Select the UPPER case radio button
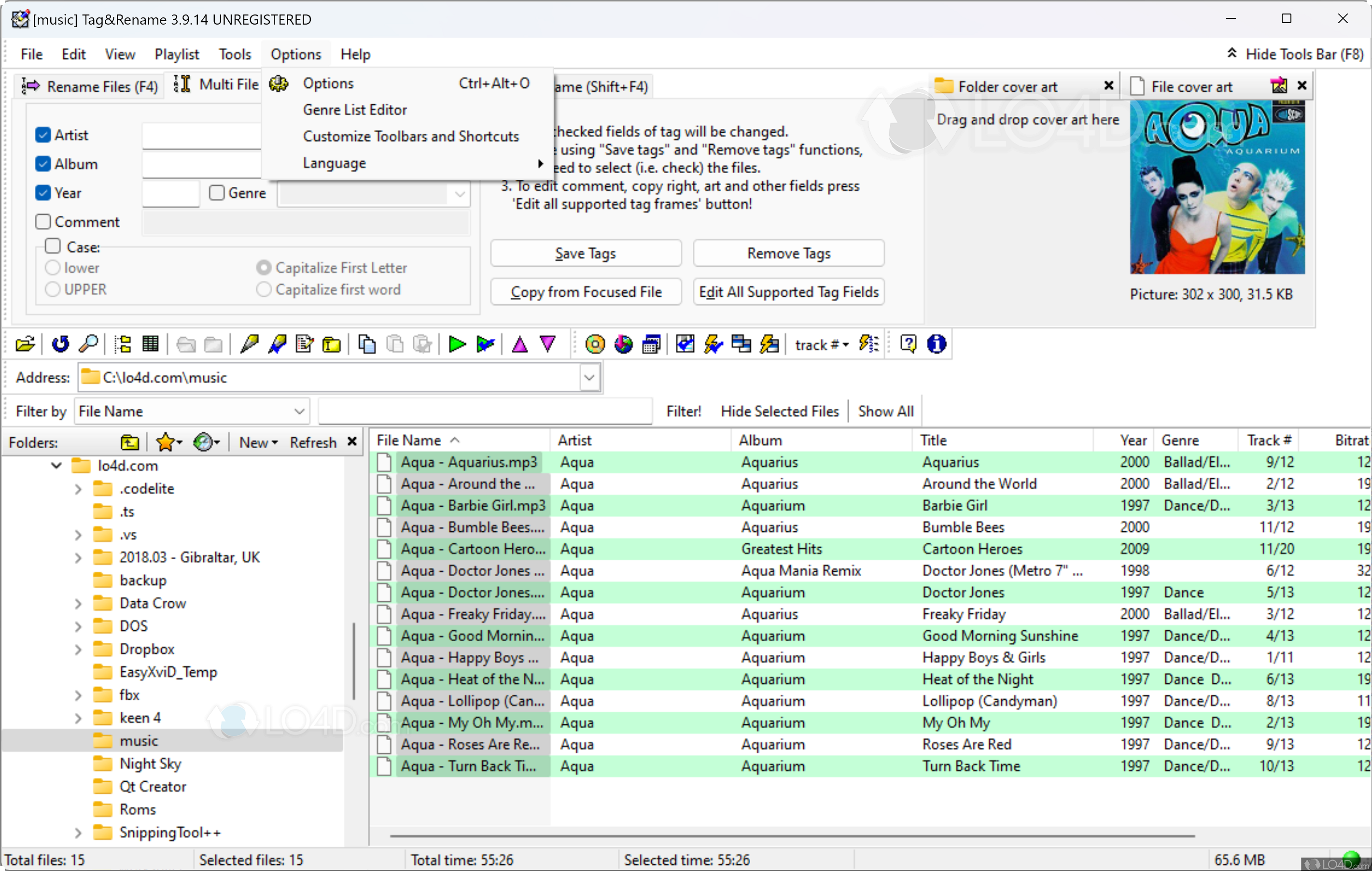This screenshot has width=1372, height=871. click(53, 290)
